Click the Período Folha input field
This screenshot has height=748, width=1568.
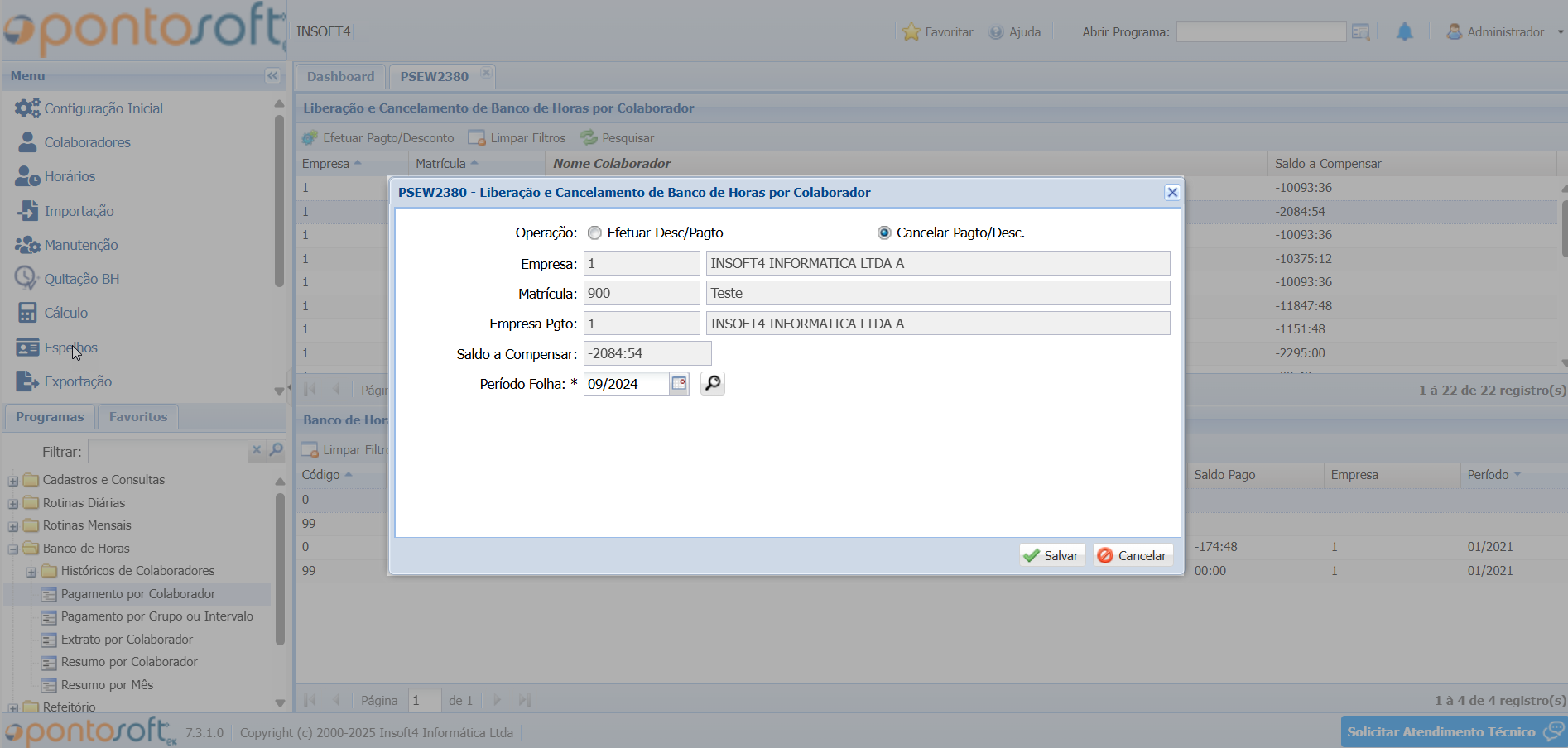pos(625,384)
